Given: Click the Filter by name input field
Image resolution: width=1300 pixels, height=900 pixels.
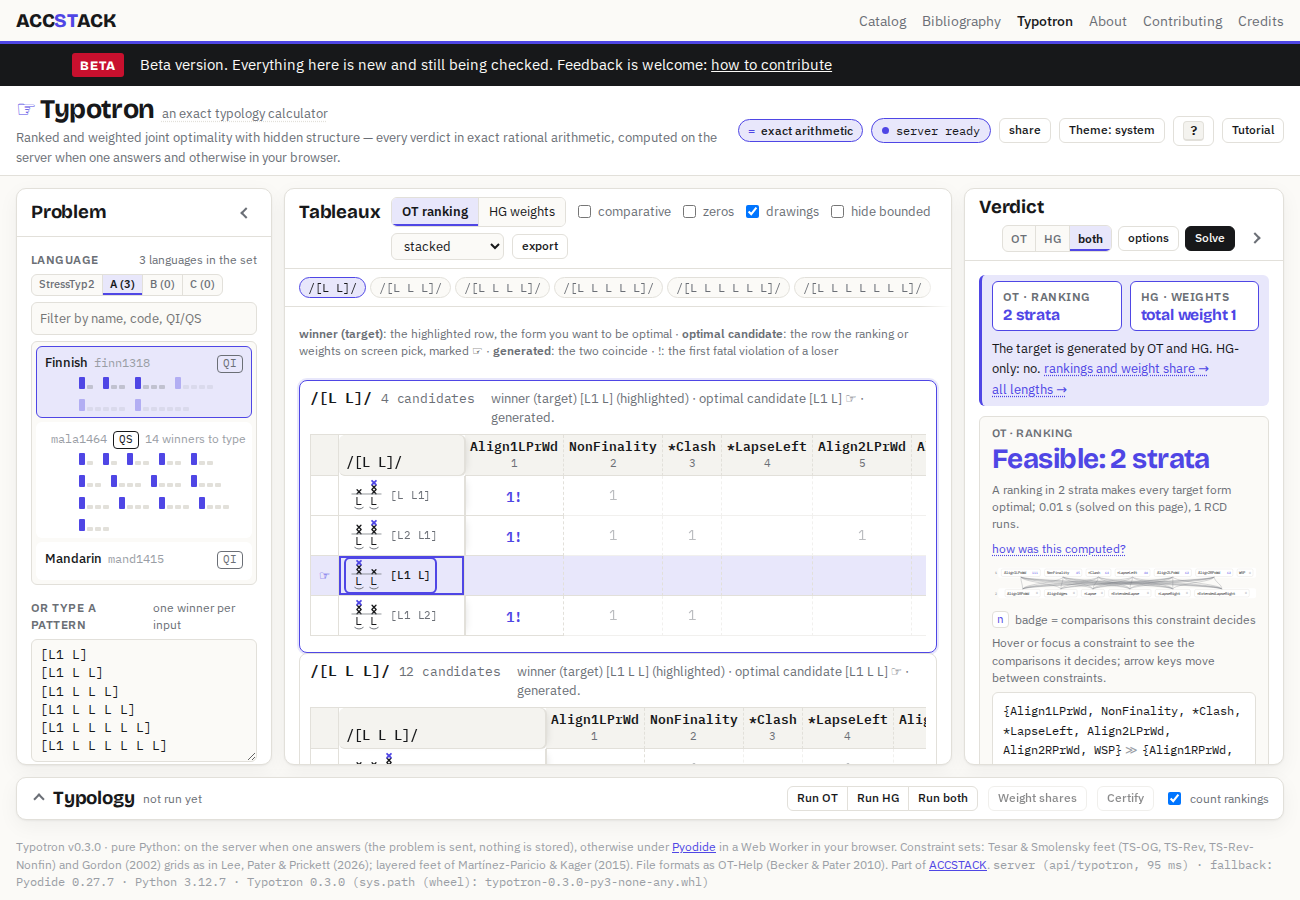Looking at the screenshot, I should tap(144, 319).
